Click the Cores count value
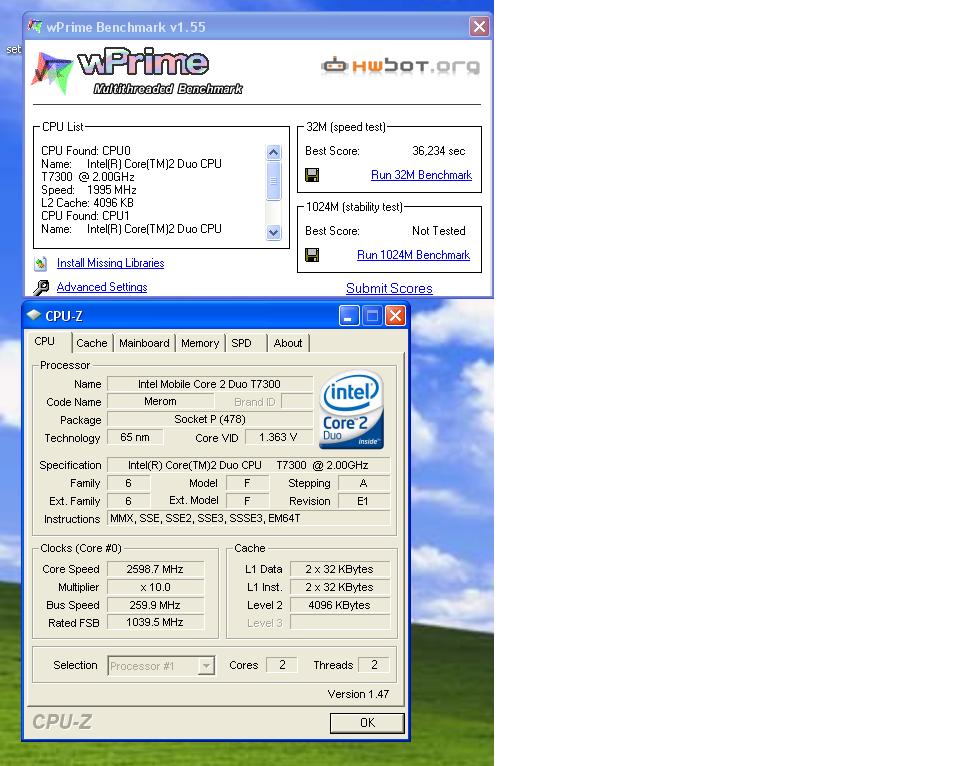960x766 pixels. [x=282, y=665]
